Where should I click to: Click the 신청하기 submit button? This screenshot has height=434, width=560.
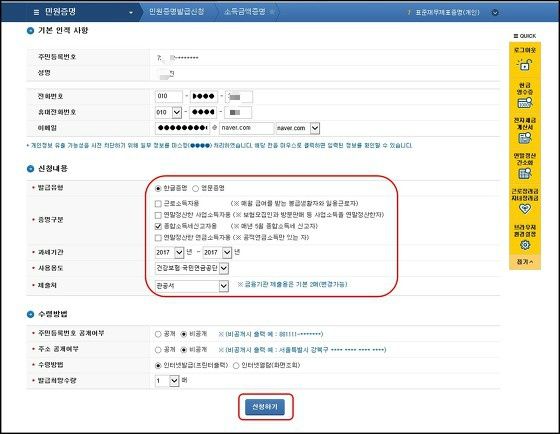coord(265,407)
